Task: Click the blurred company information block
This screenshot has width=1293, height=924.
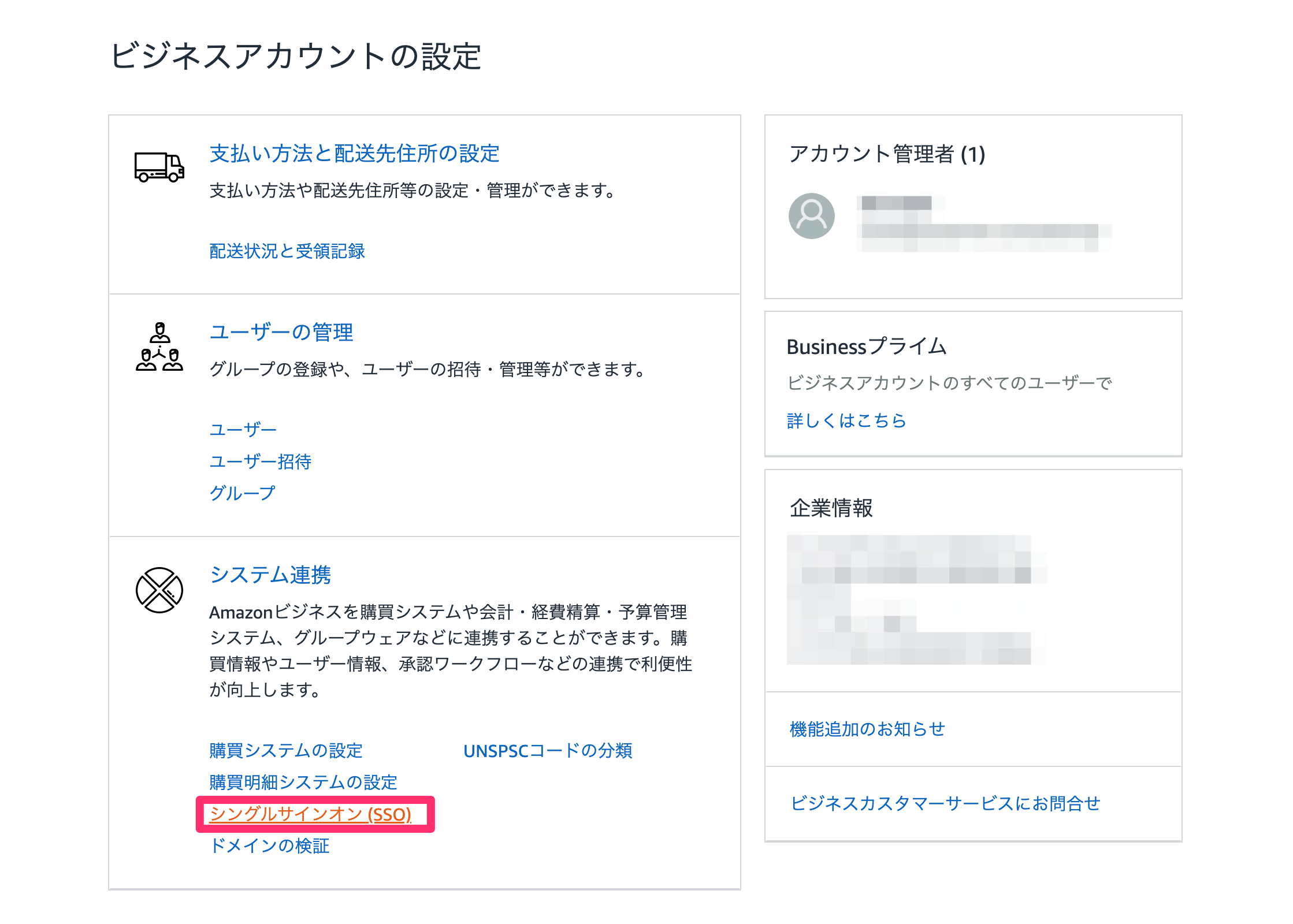Action: tap(917, 599)
